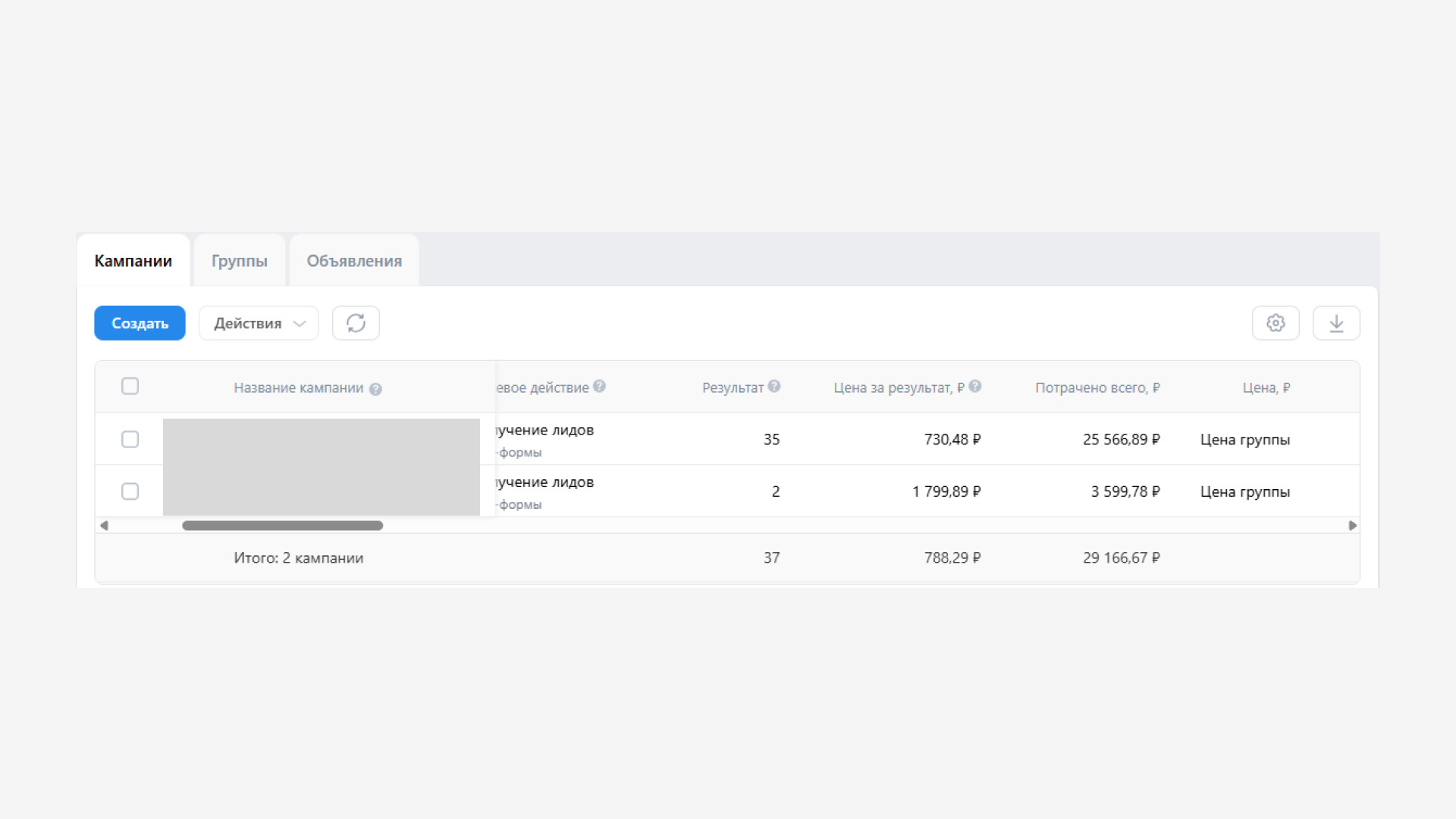Click the Создать button

(140, 323)
